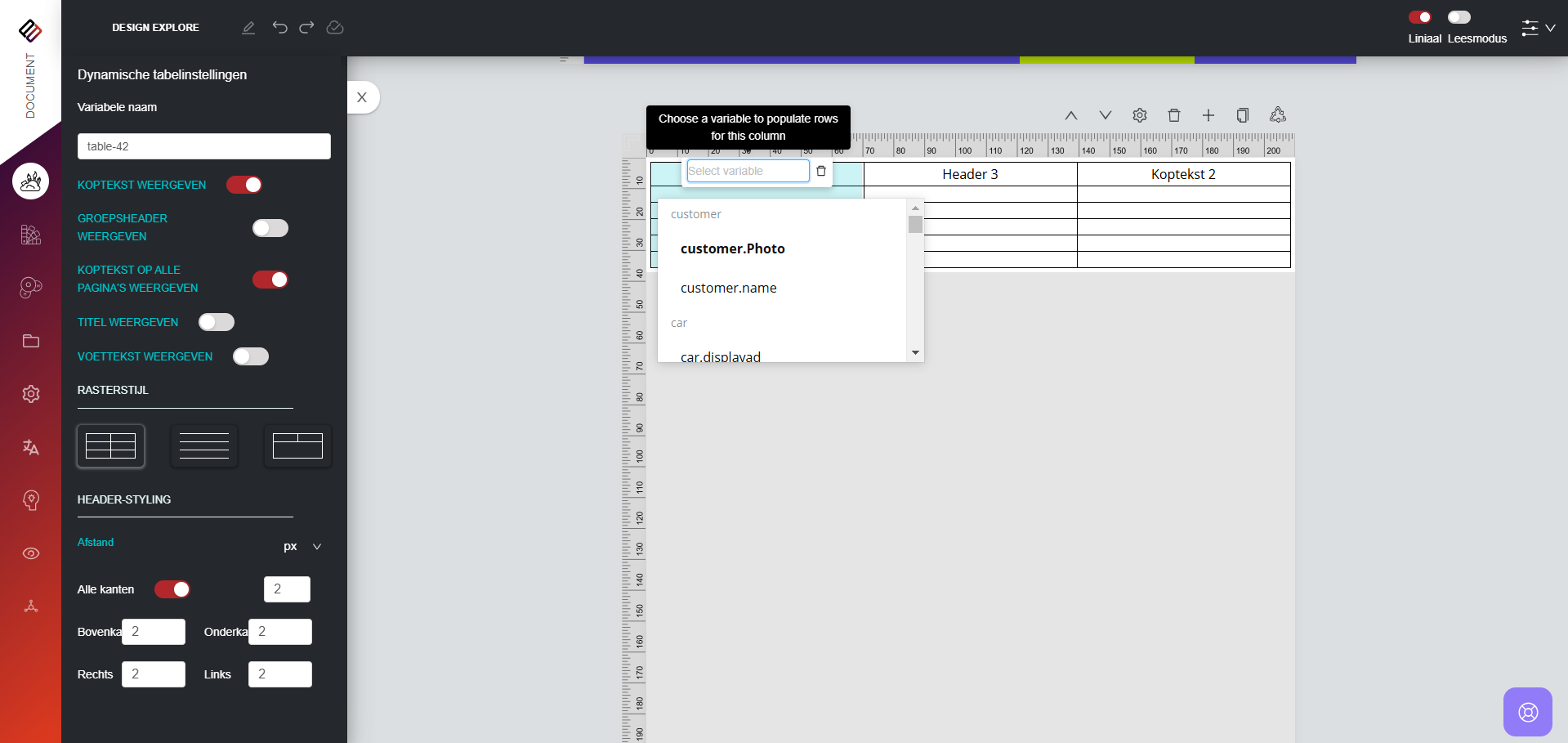Click the Variabele naam input field
The height and width of the screenshot is (743, 1568).
coord(204,146)
